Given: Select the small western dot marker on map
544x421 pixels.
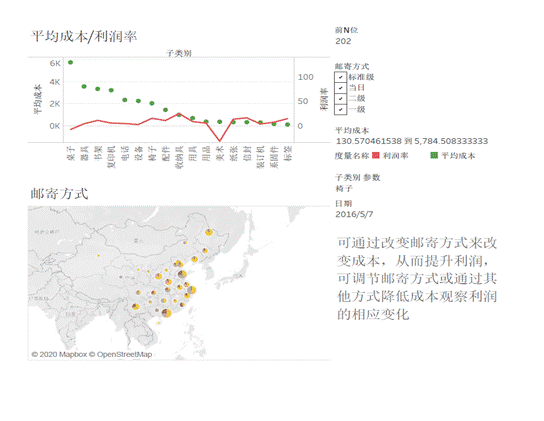Looking at the screenshot, I should (x=99, y=256).
